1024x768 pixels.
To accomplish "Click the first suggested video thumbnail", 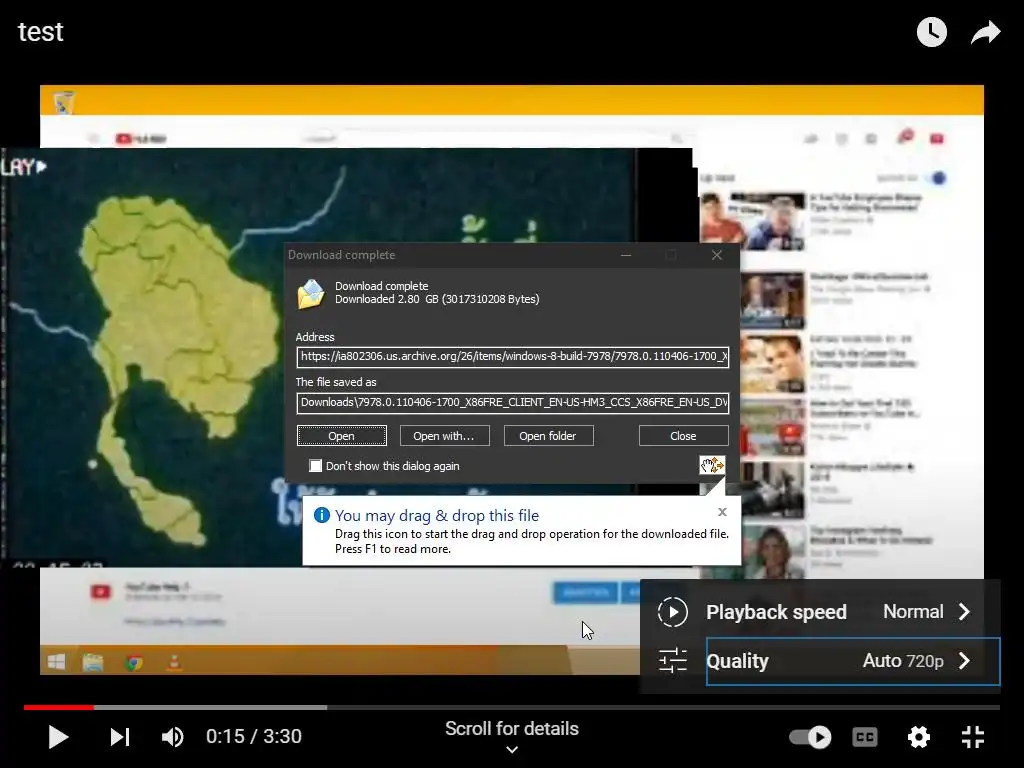I will point(753,221).
